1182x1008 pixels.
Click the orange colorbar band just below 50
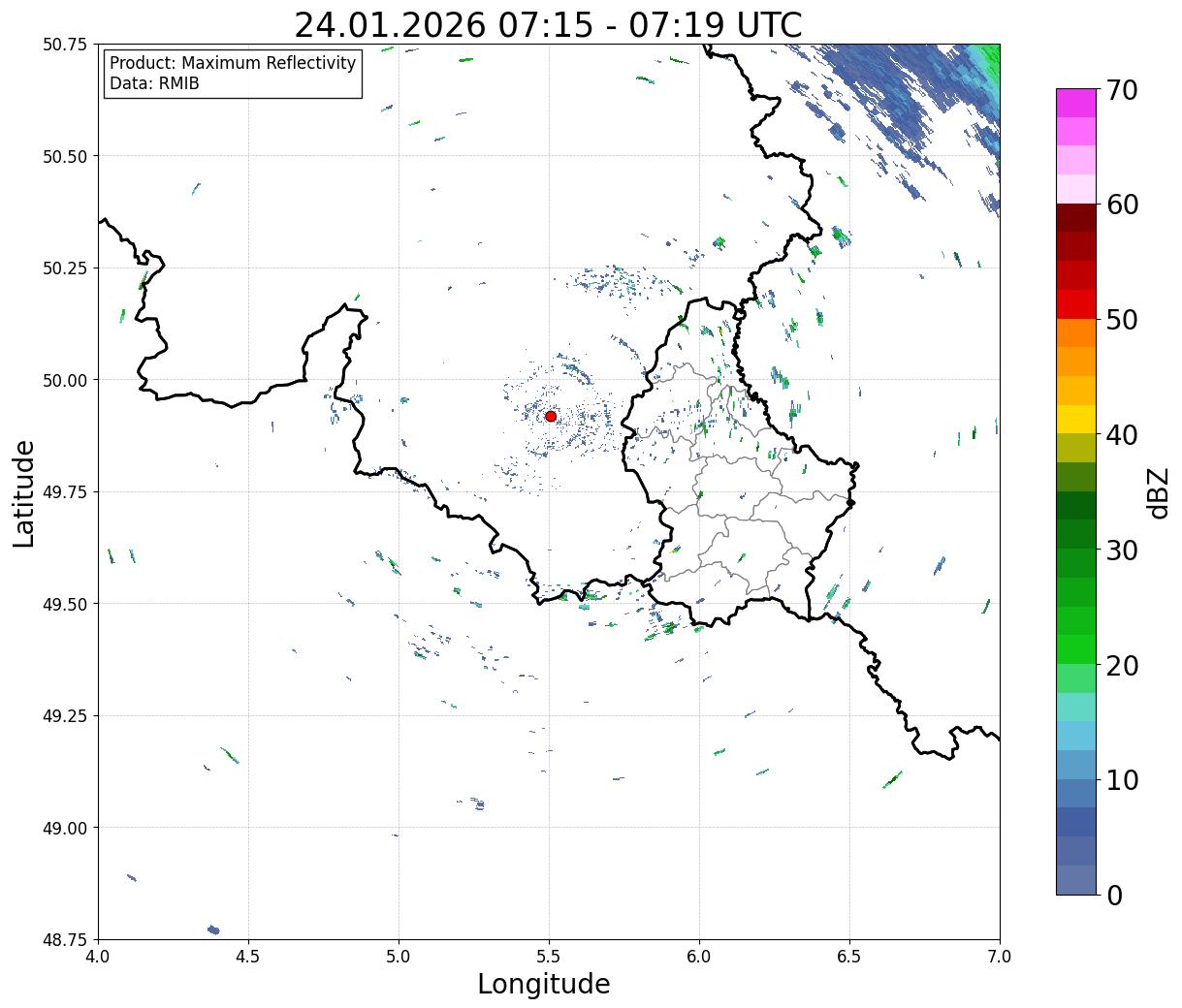1076,332
